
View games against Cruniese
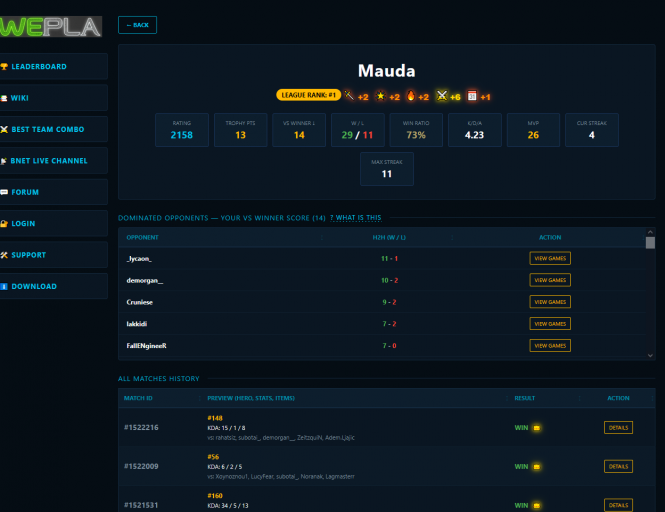click(x=550, y=302)
